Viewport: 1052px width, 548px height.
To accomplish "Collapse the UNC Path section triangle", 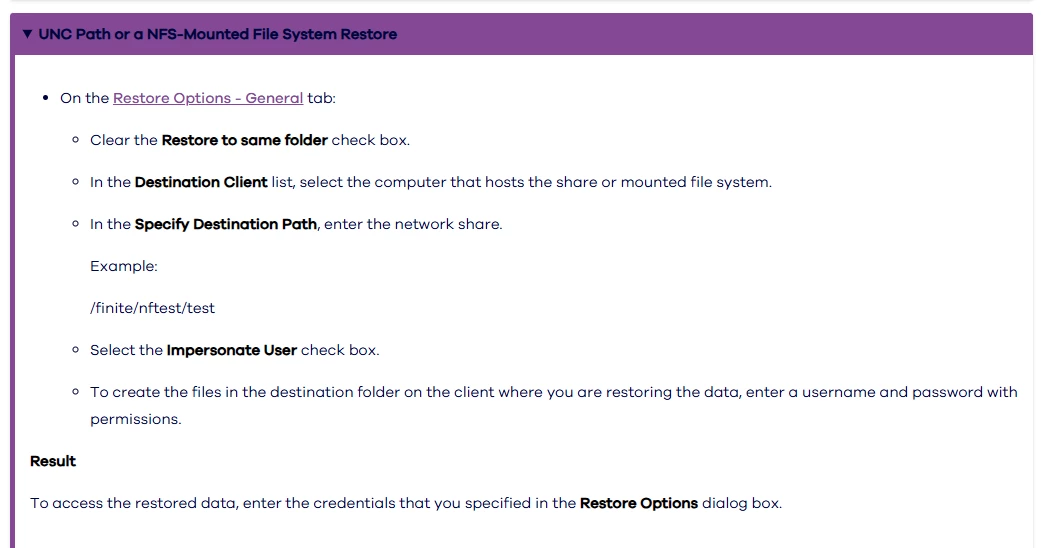I will click(x=27, y=34).
